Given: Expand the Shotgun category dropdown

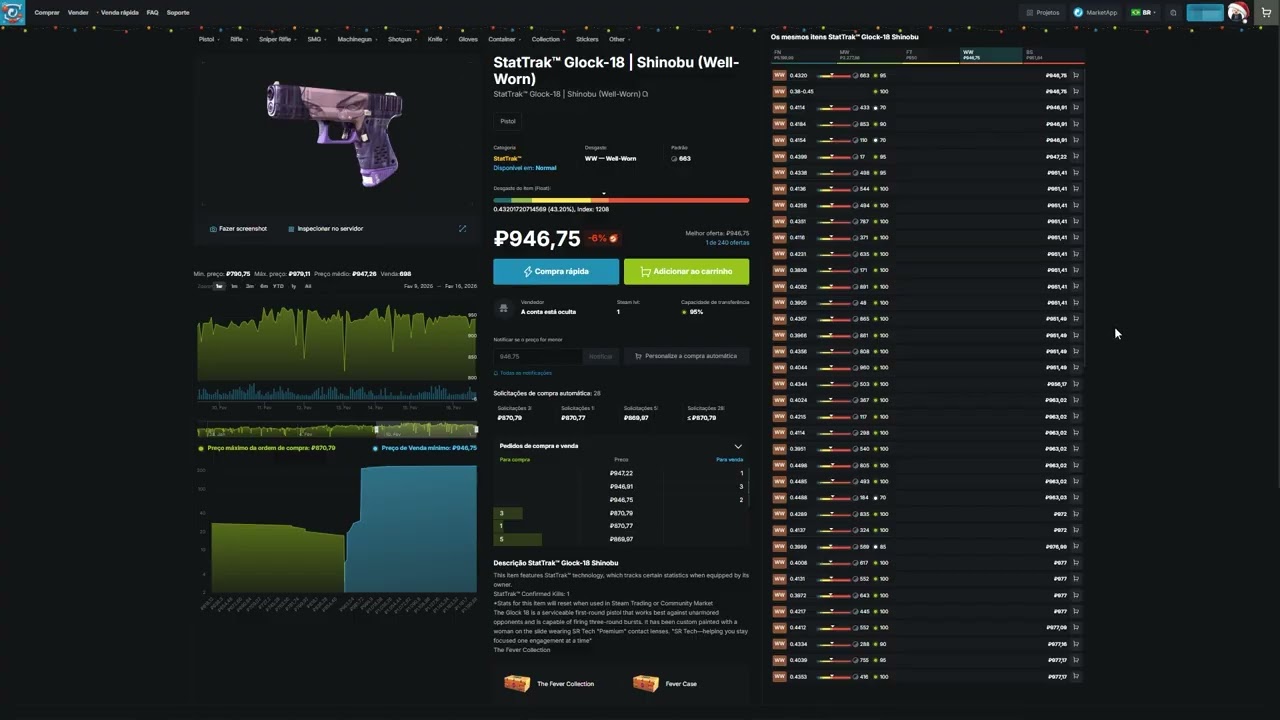Looking at the screenshot, I should [402, 39].
